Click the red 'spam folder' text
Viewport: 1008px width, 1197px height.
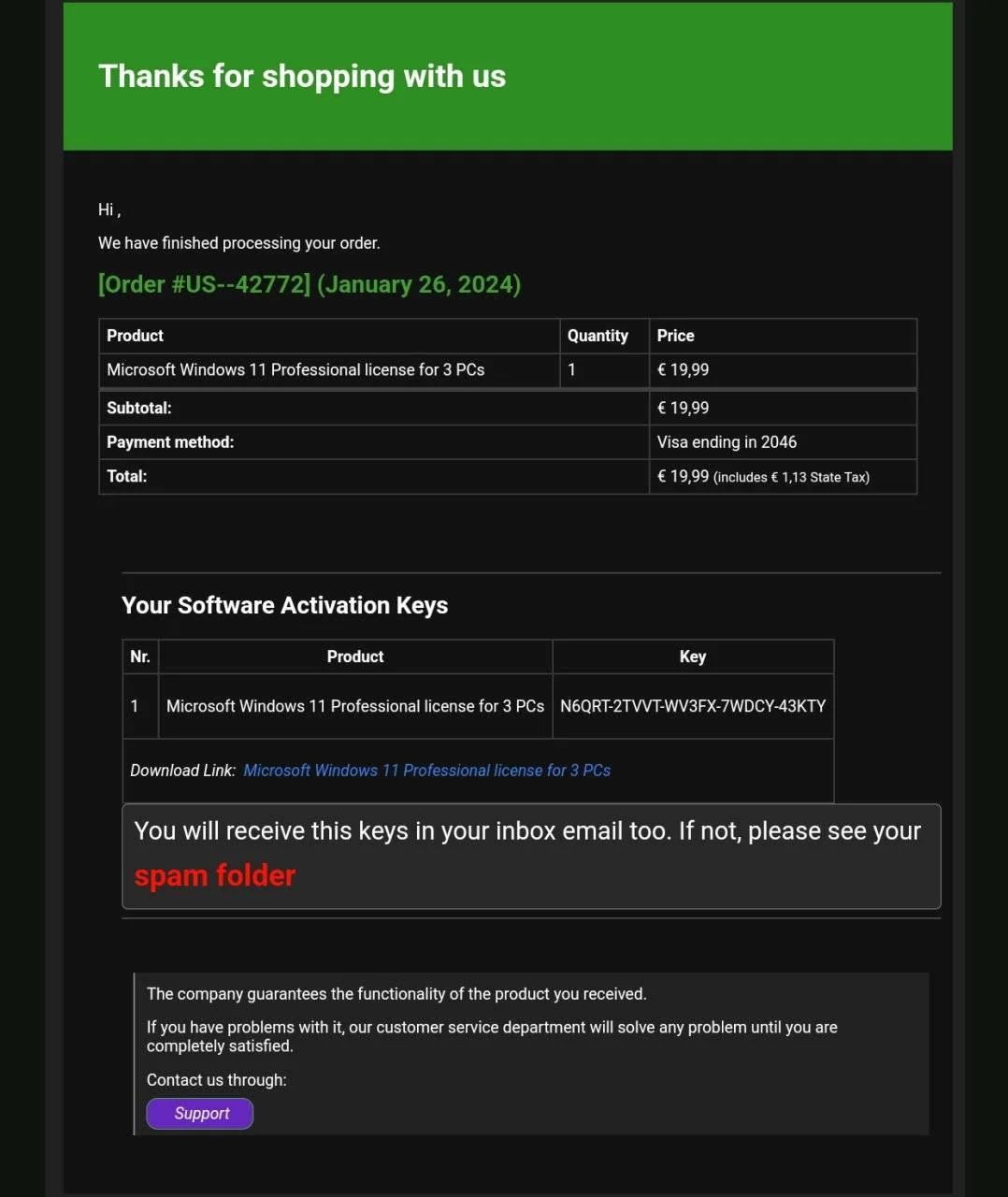point(215,875)
